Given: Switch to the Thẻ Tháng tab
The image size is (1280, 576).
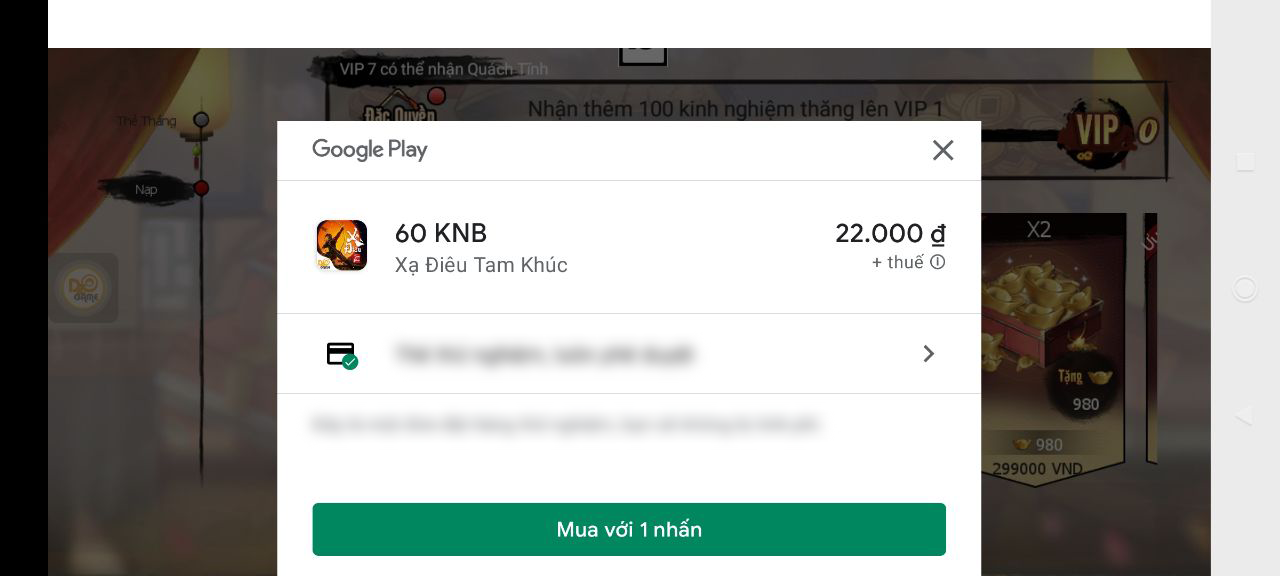Looking at the screenshot, I should pos(146,121).
